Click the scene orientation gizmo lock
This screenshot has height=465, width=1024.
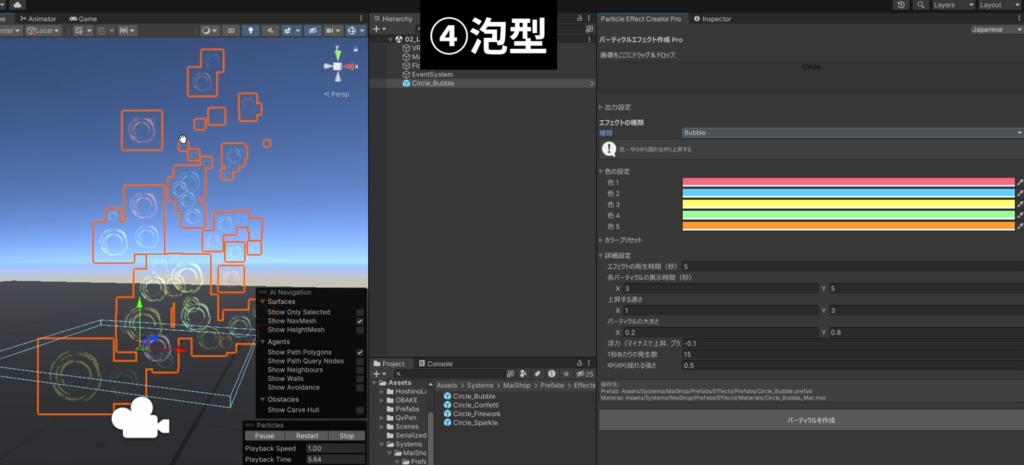355,50
